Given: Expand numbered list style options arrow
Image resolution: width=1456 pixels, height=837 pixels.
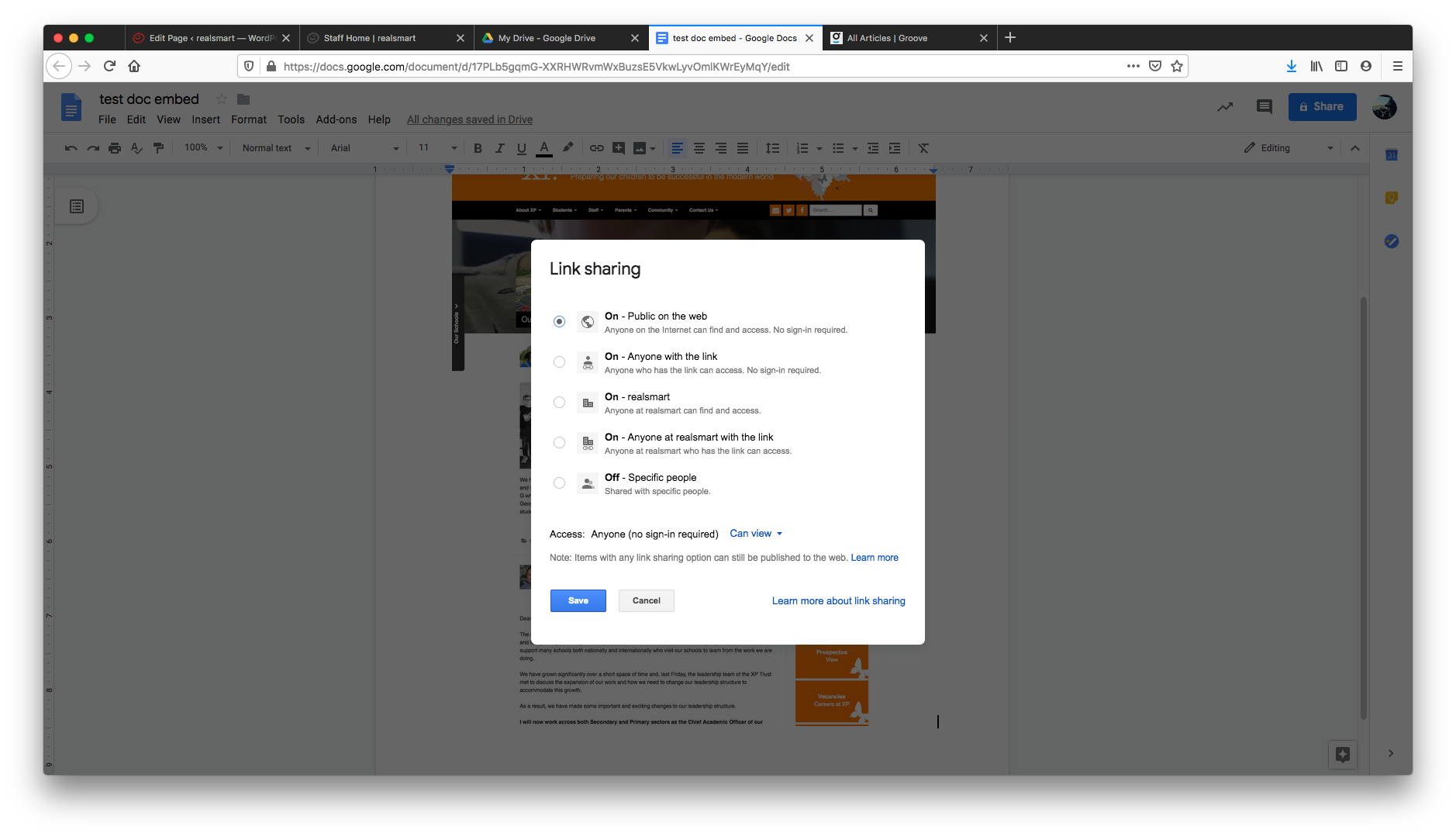Looking at the screenshot, I should coord(819,149).
